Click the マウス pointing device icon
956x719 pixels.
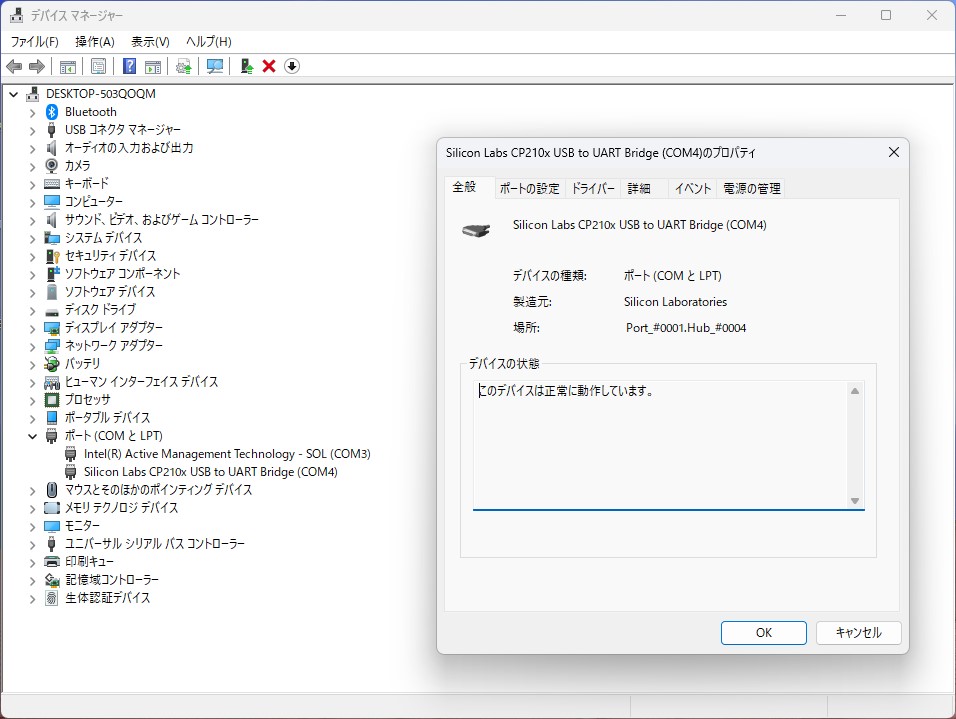pos(52,490)
